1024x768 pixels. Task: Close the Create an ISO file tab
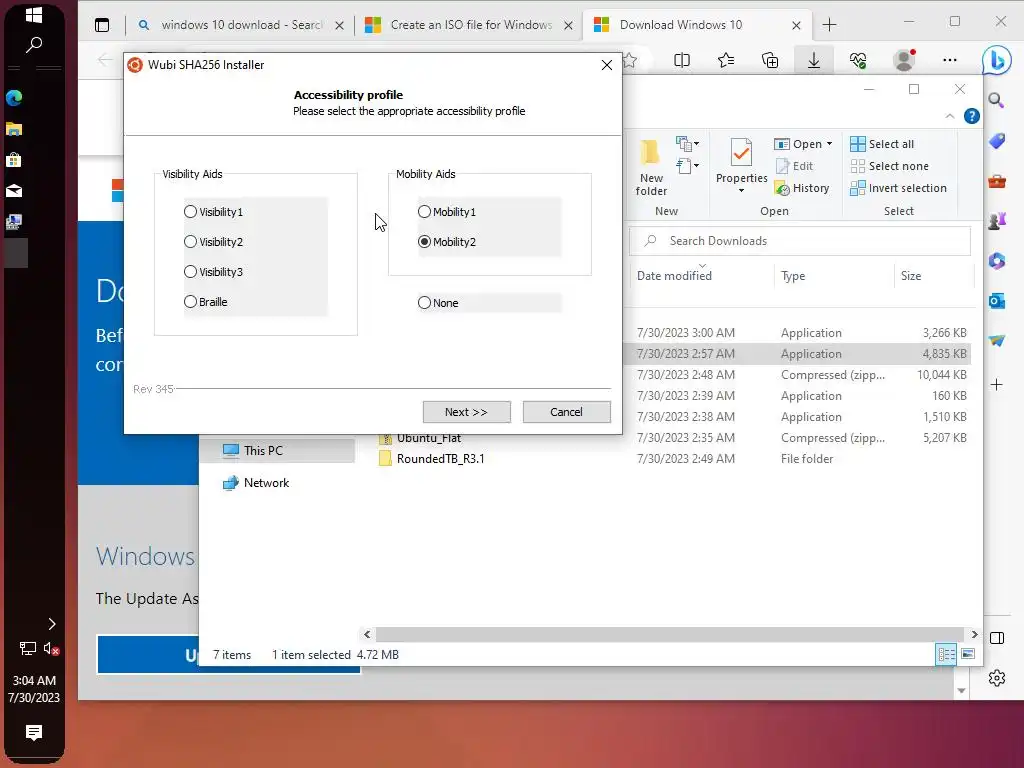coord(568,25)
